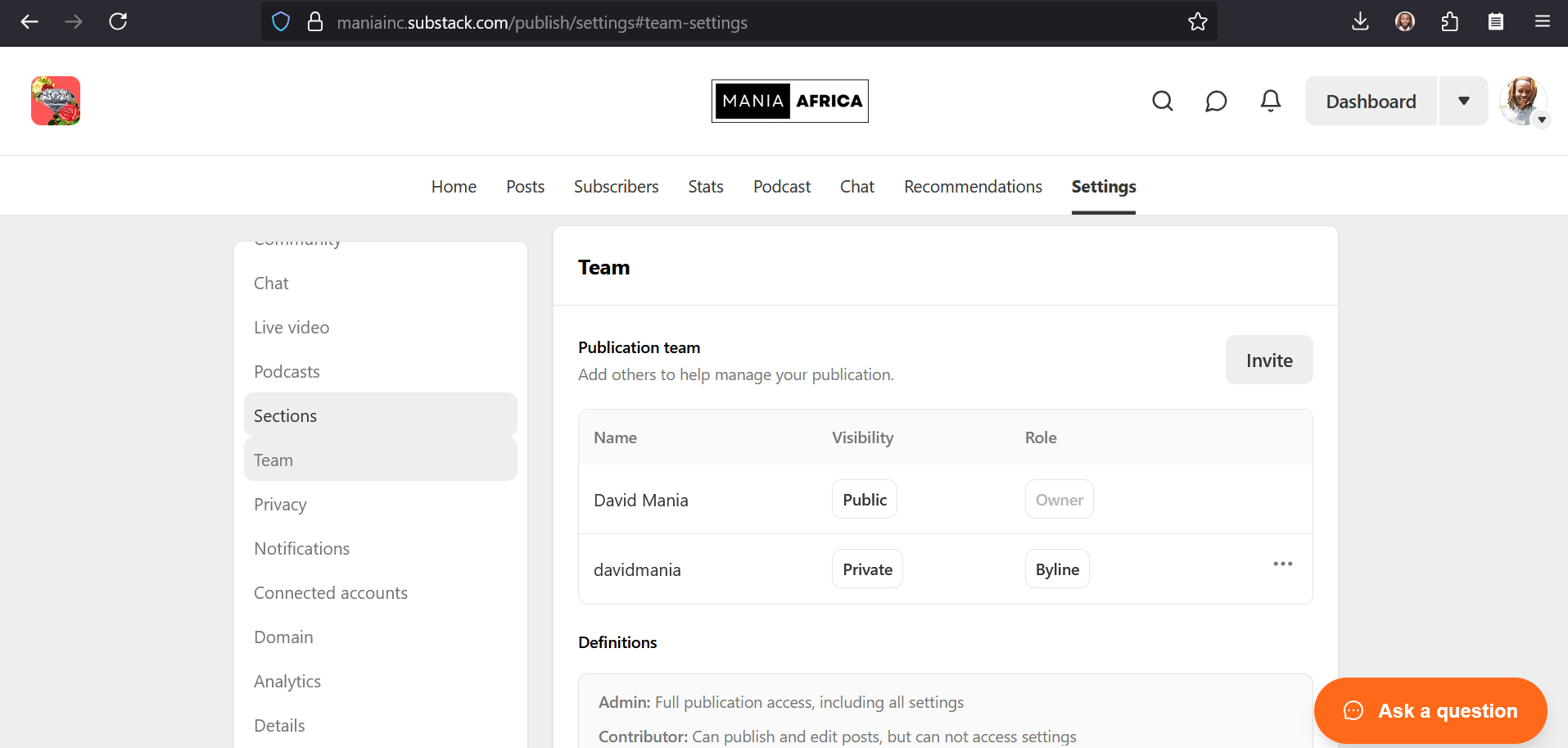
Task: Open the Podcast tab
Action: pyautogui.click(x=782, y=187)
